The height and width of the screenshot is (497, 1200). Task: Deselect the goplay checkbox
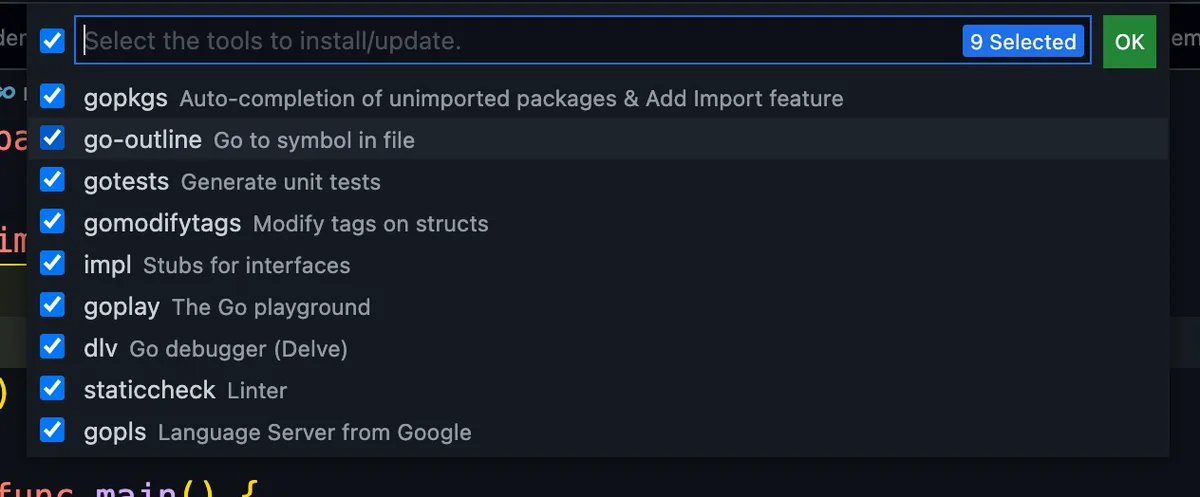52,305
